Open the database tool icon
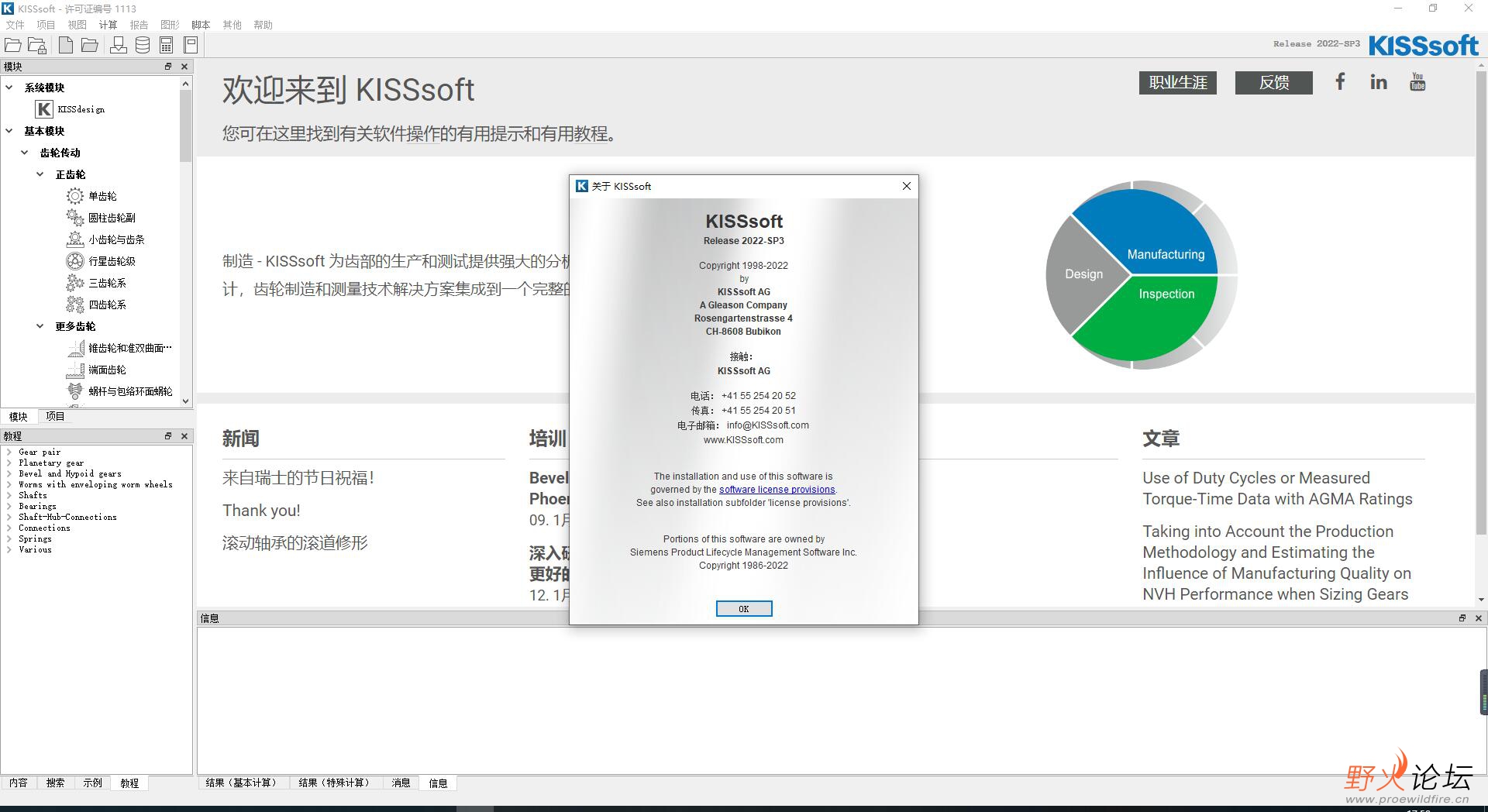This screenshot has height=812, width=1488. click(x=143, y=45)
